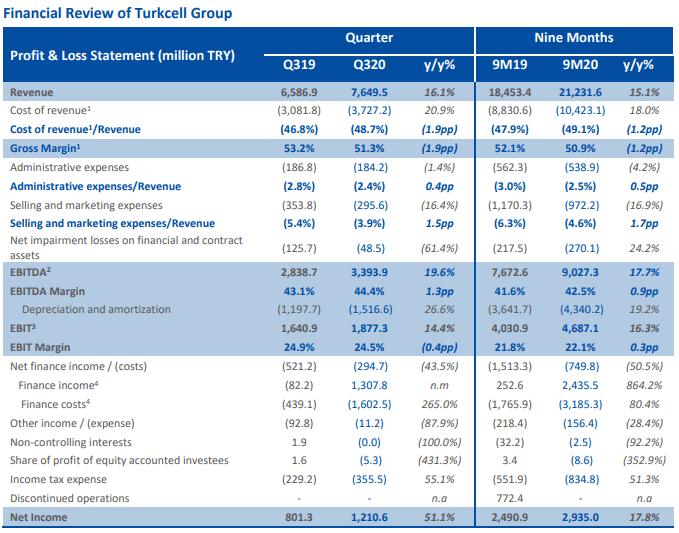Click 'Selling and marketing expenses/Revenue' row label
The height and width of the screenshot is (533, 679).
(112, 223)
